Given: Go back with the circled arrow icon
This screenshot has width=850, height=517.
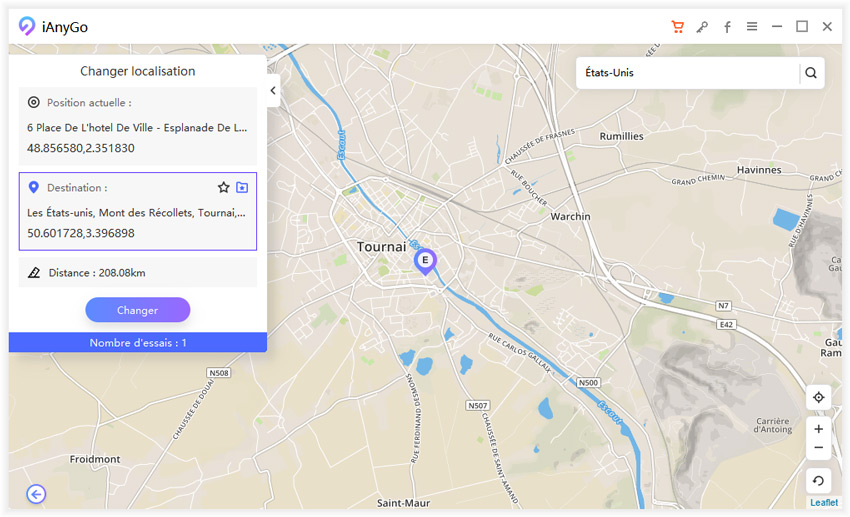Looking at the screenshot, I should pos(36,494).
